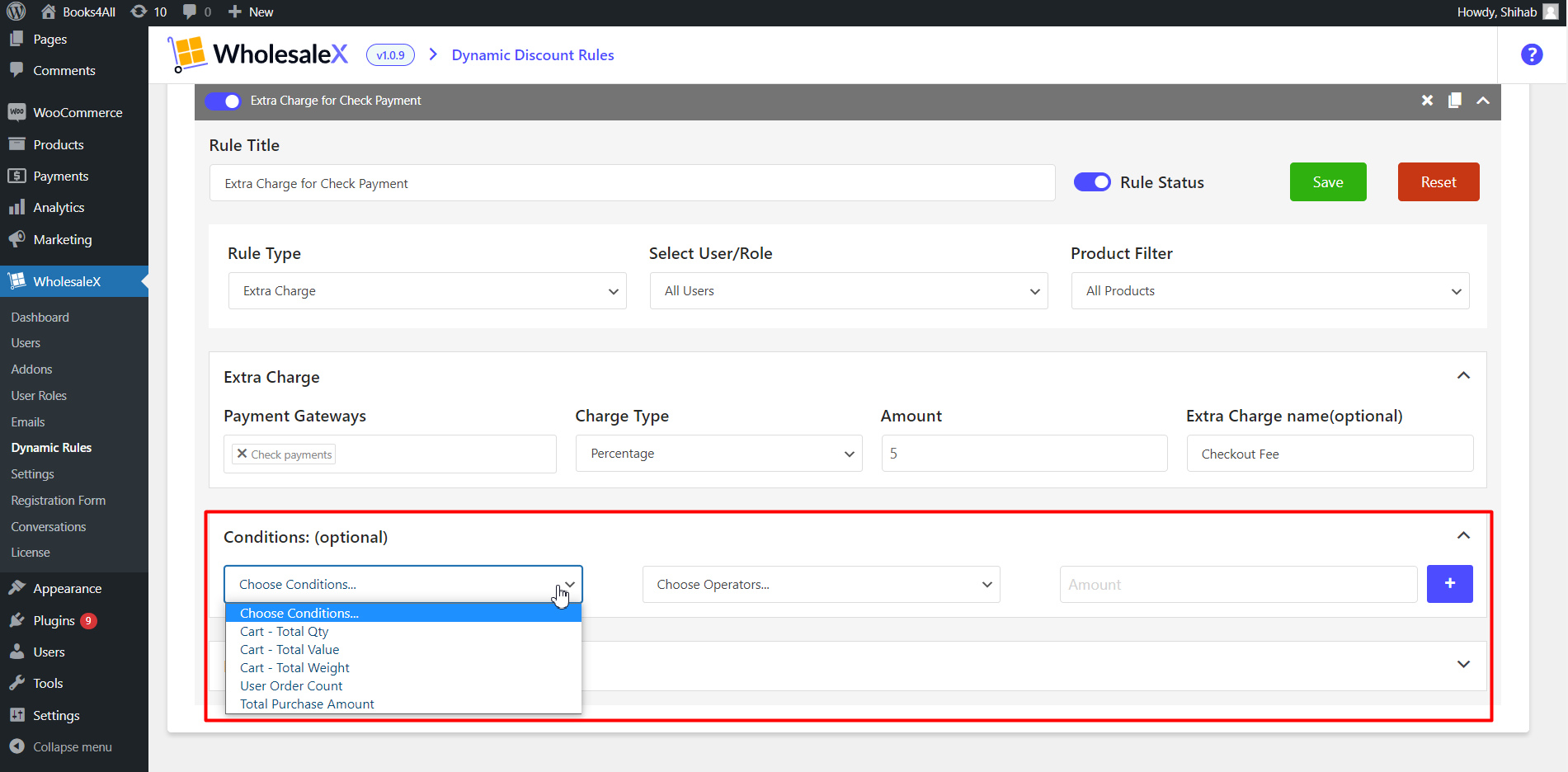Open User Roles submenu

tap(39, 396)
